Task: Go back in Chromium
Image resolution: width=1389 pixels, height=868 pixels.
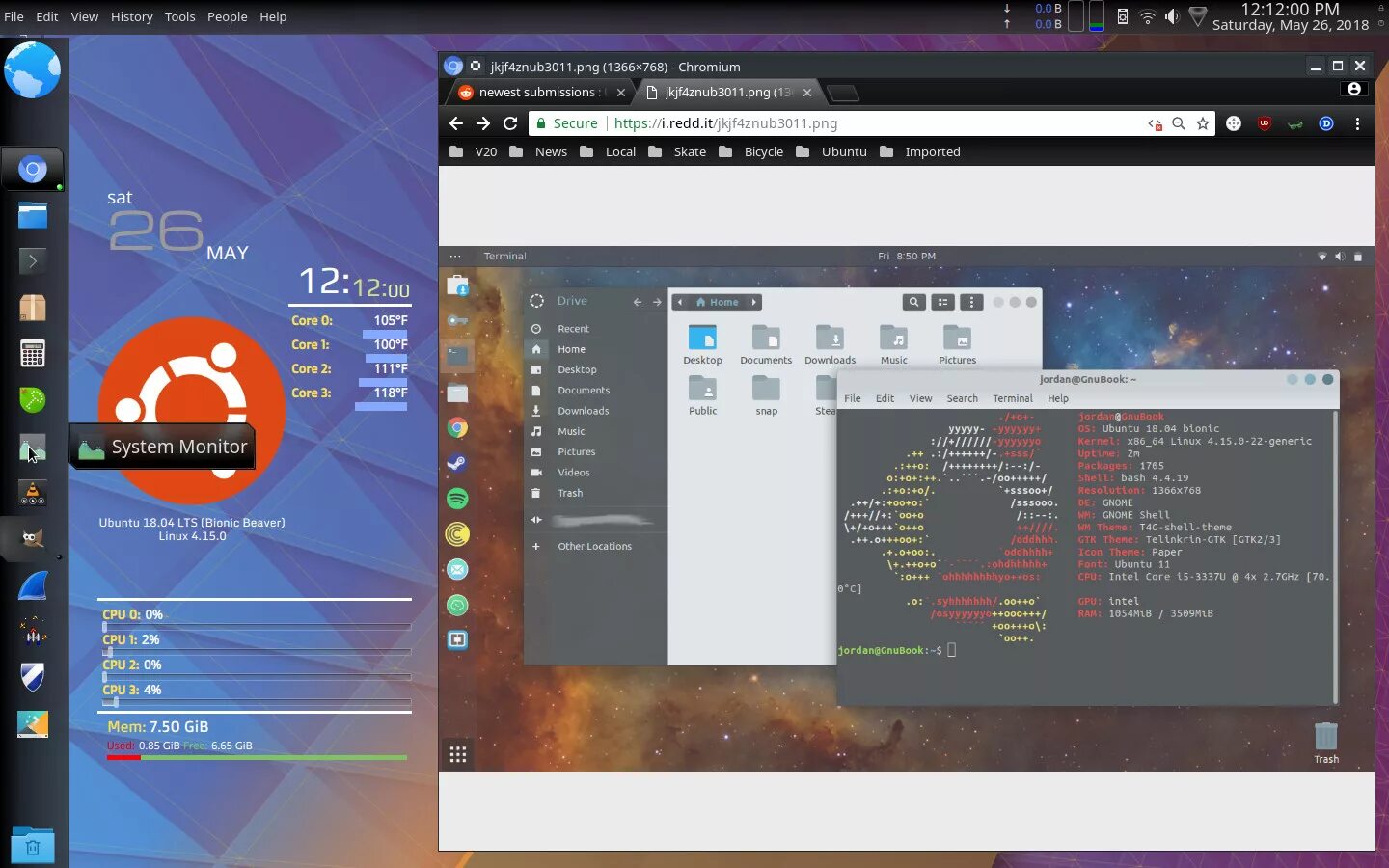Action: click(456, 123)
